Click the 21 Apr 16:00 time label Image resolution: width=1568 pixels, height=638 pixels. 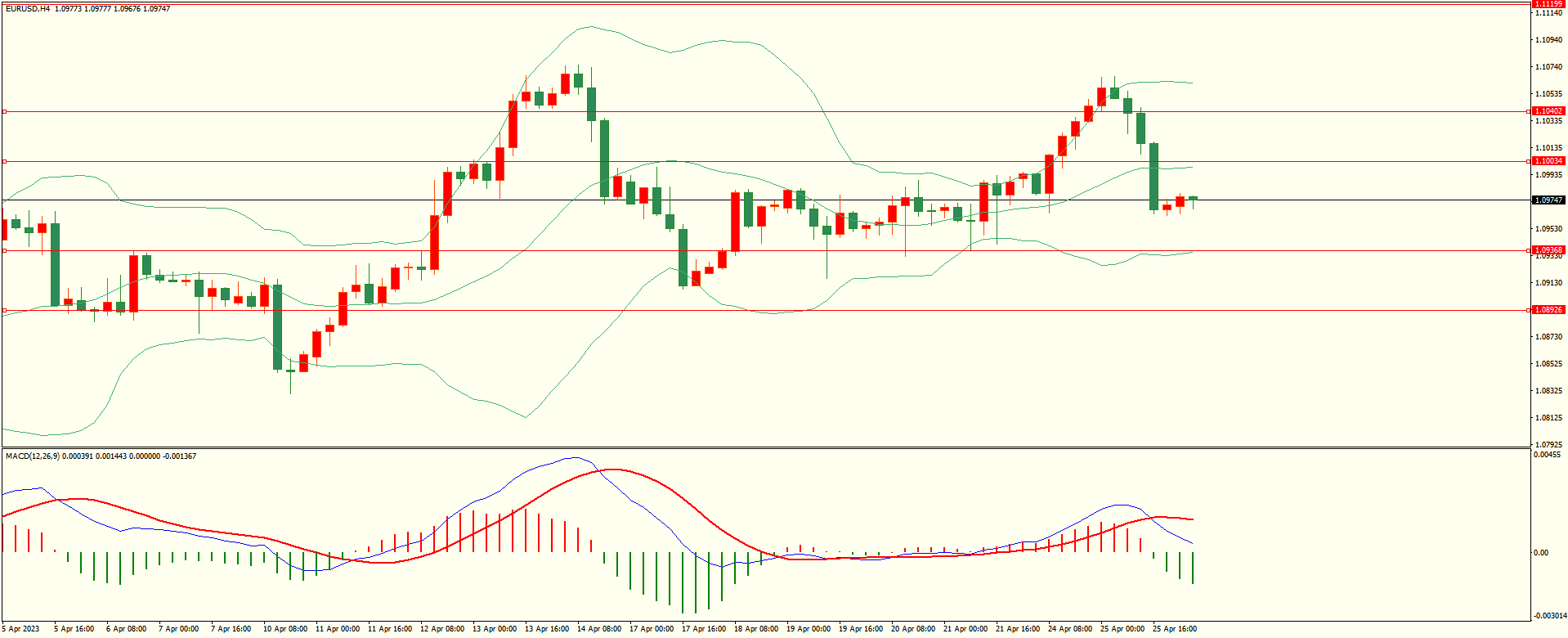(1018, 629)
